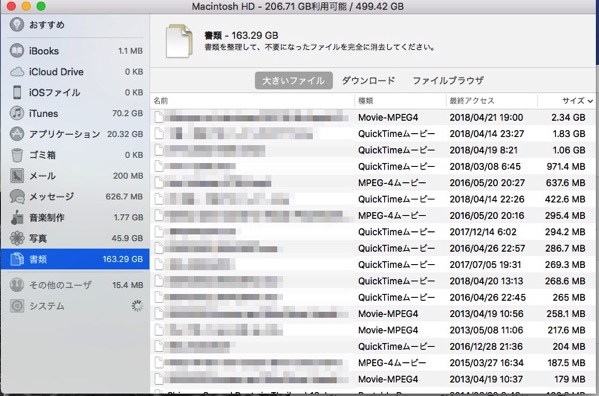Minimize the window with yellow button
The image size is (599, 396).
point(26,6)
